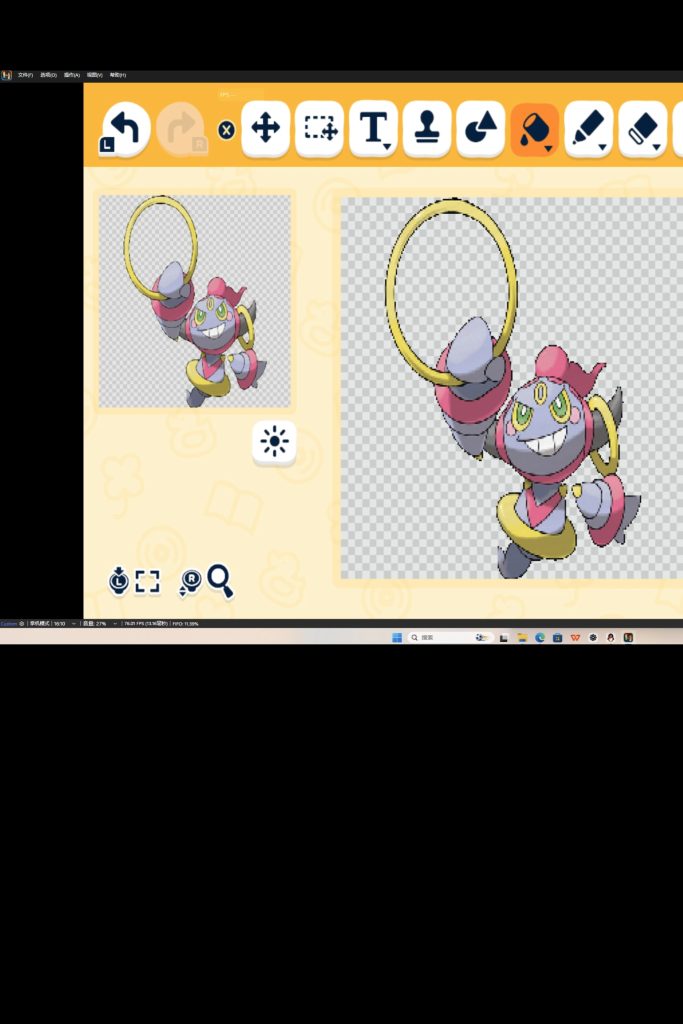This screenshot has width=683, height=1024.
Task: Select the move tool with four arrows
Action: point(265,128)
